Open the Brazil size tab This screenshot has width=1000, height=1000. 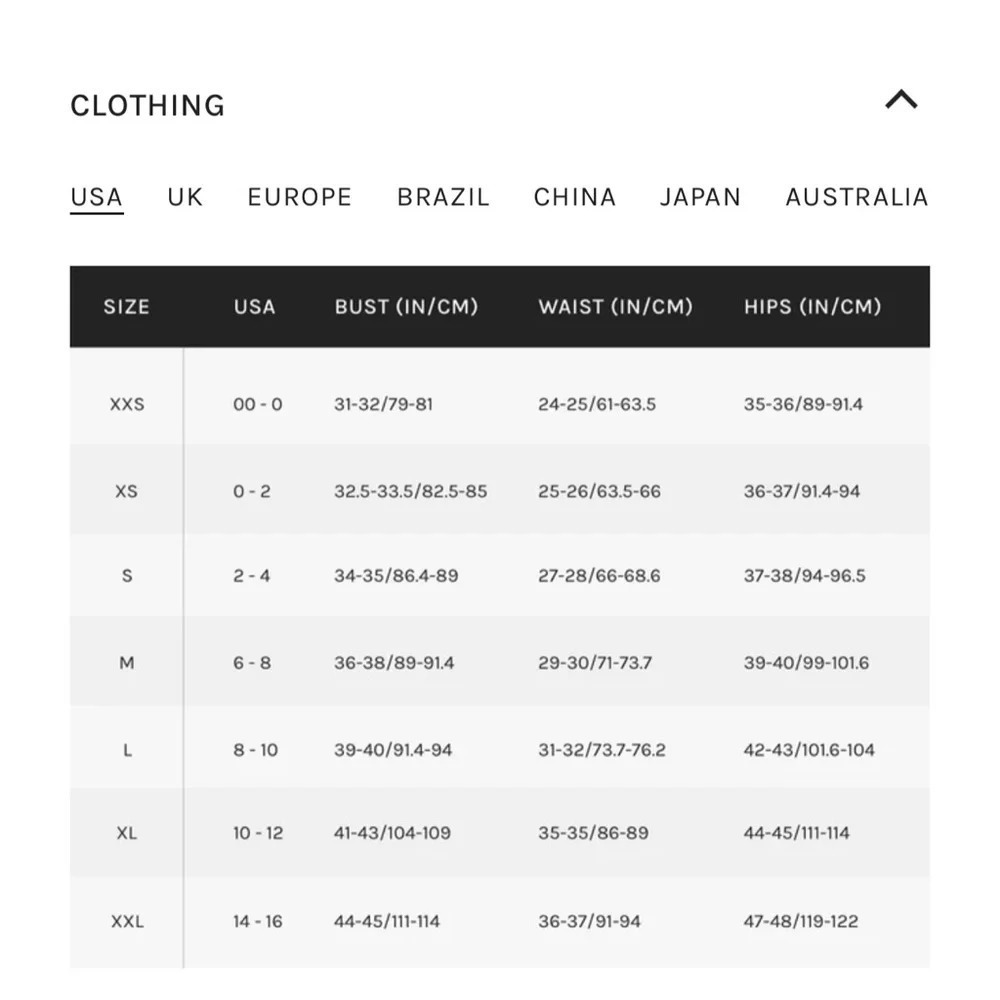pos(443,197)
